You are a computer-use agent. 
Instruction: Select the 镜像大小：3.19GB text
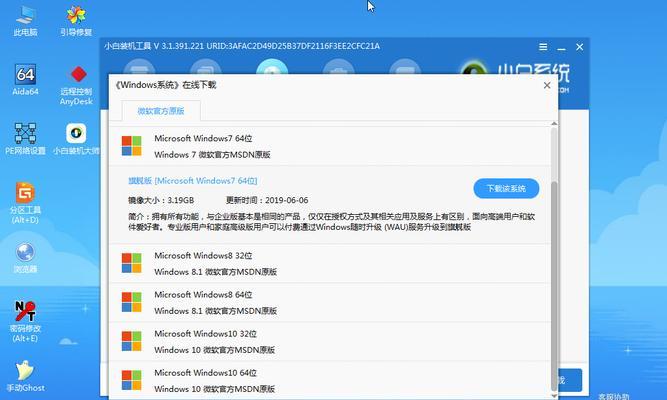[x=161, y=200]
